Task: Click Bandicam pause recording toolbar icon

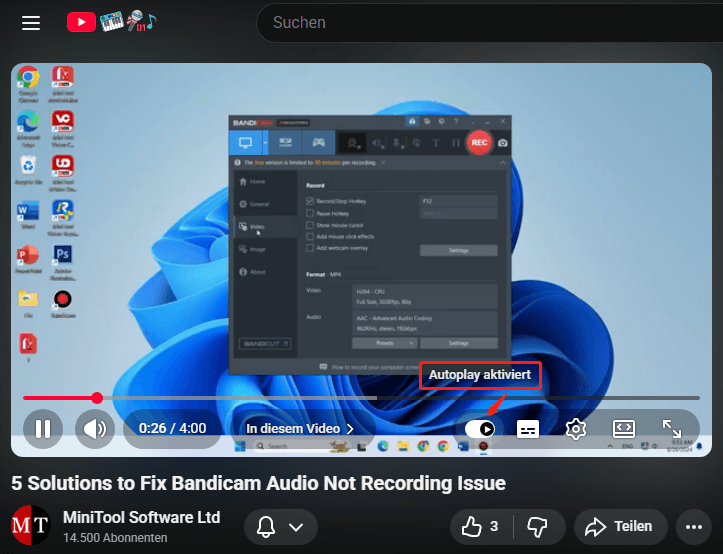Action: click(456, 143)
